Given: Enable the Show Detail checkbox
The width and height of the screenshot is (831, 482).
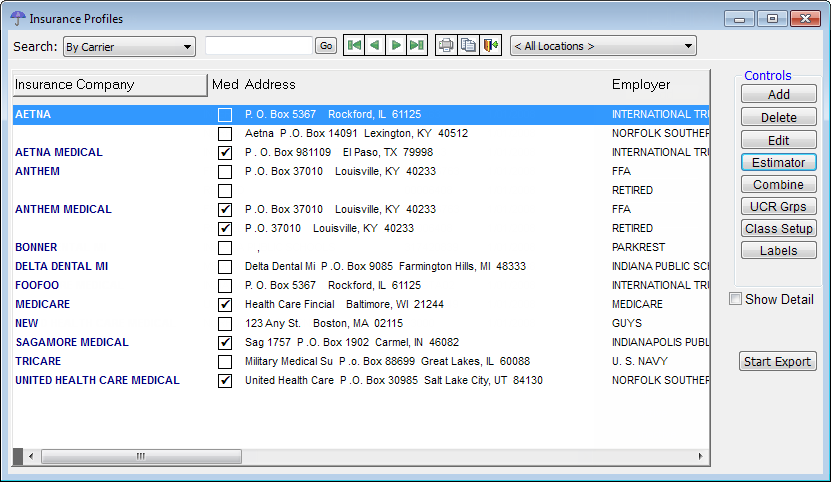Looking at the screenshot, I should (735, 299).
